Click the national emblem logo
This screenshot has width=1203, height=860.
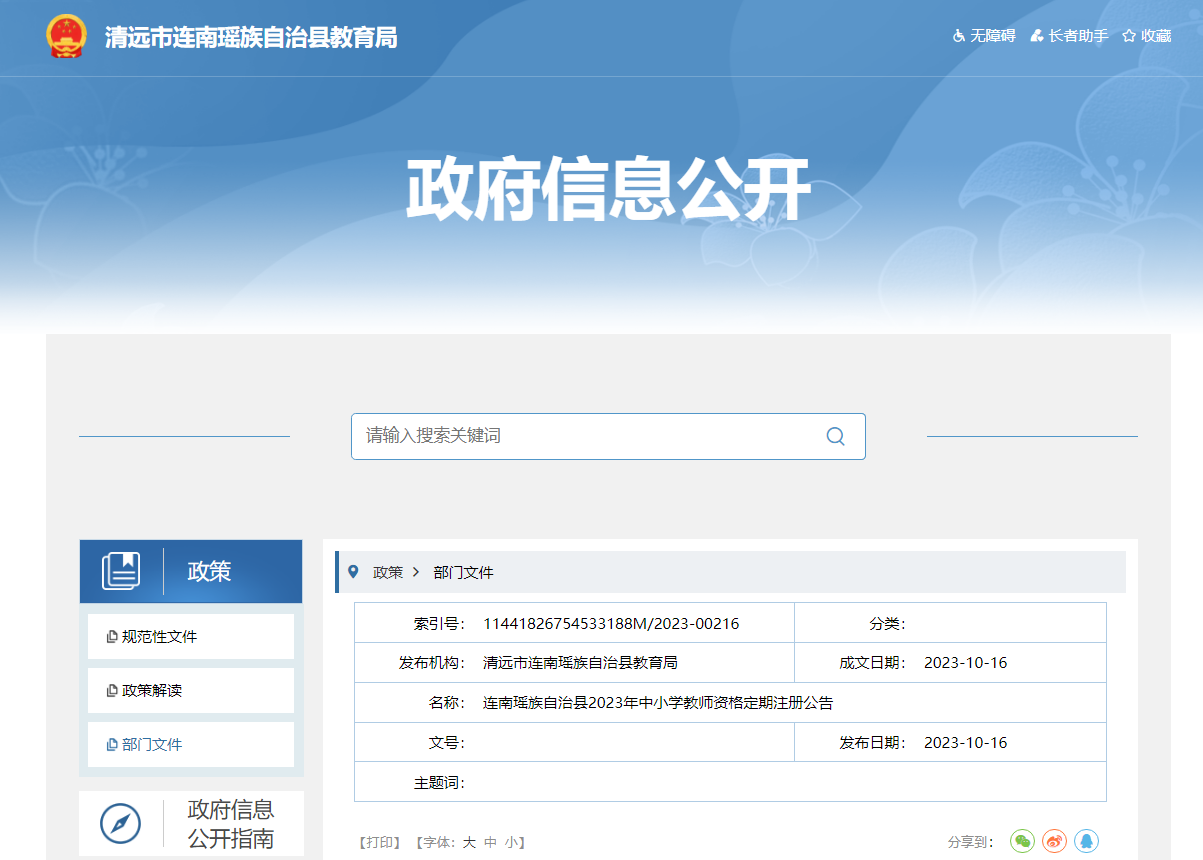(67, 37)
